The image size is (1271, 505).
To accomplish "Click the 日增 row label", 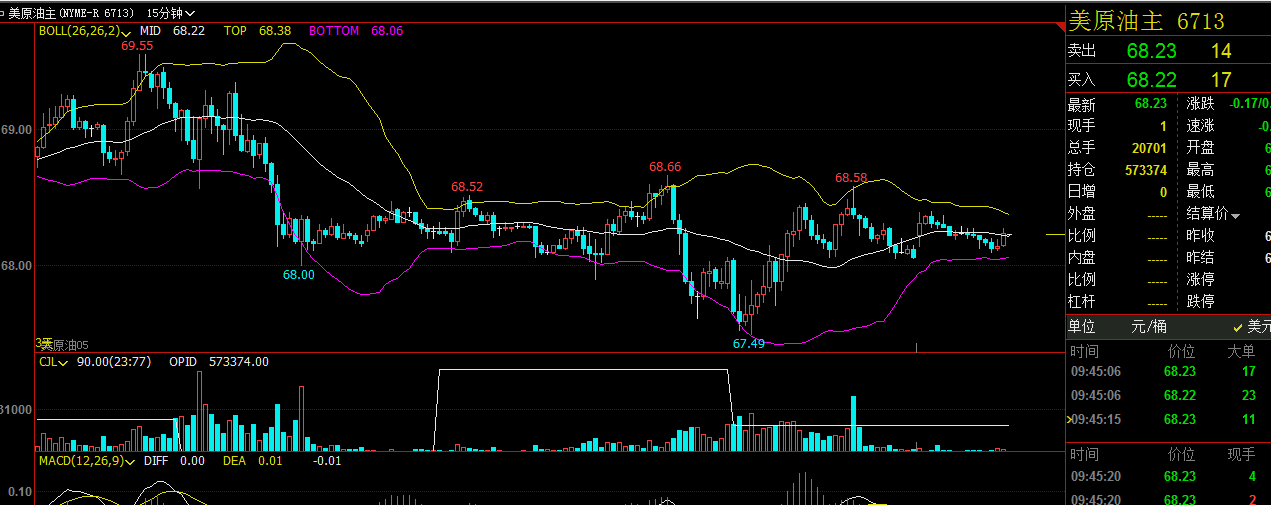I will click(1082, 192).
